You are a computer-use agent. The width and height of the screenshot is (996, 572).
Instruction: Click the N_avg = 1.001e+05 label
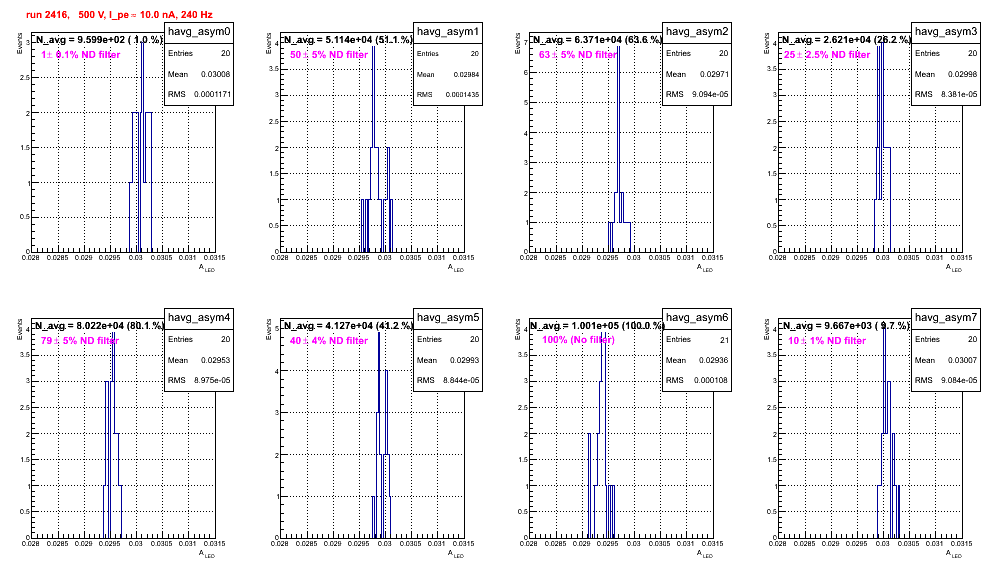596,325
